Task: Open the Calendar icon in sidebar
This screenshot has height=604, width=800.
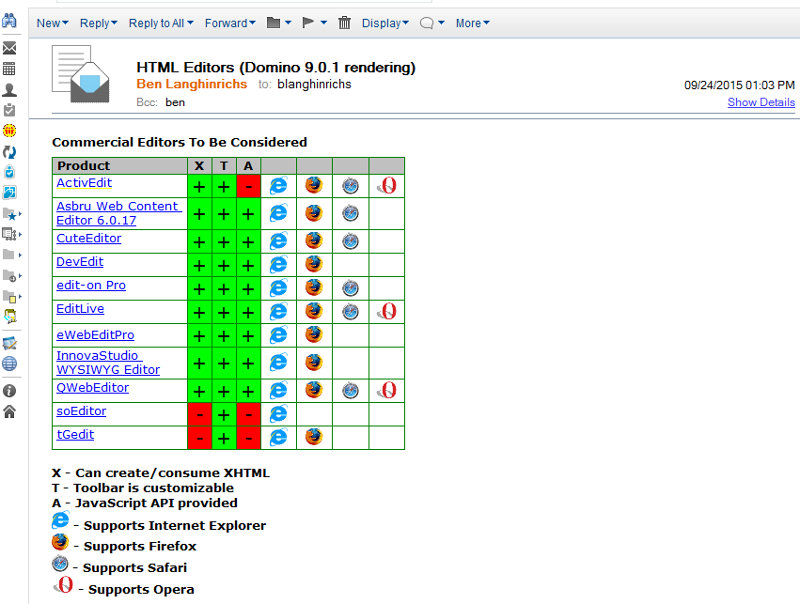Action: (x=10, y=69)
